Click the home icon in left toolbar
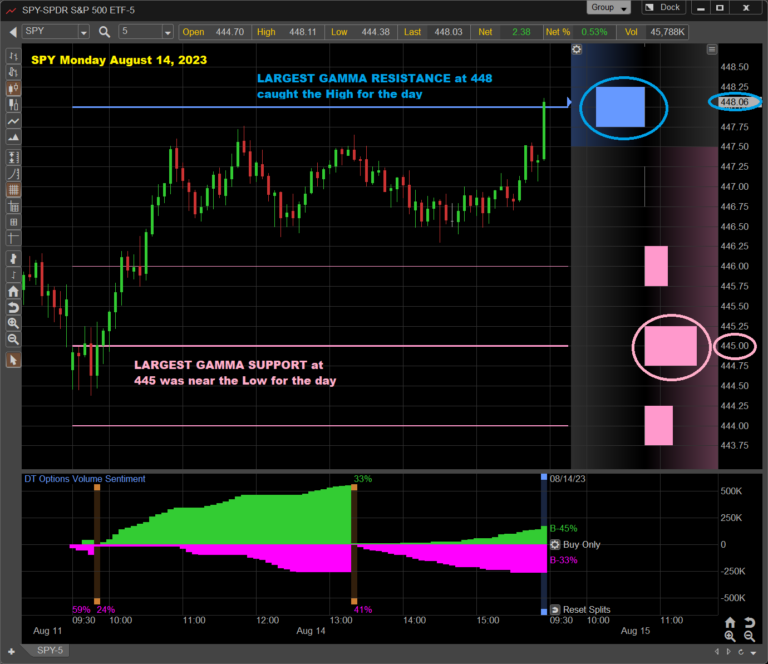Viewport: 768px width, 664px height. (x=13, y=291)
